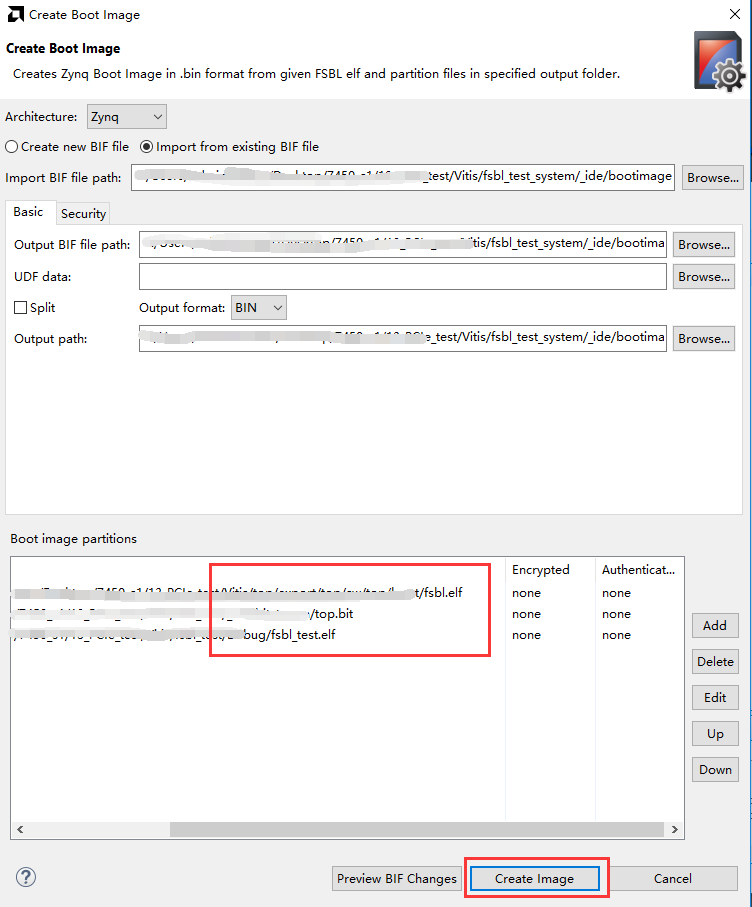The width and height of the screenshot is (752, 907).
Task: Open the Output format BIN dropdown
Action: tap(259, 308)
